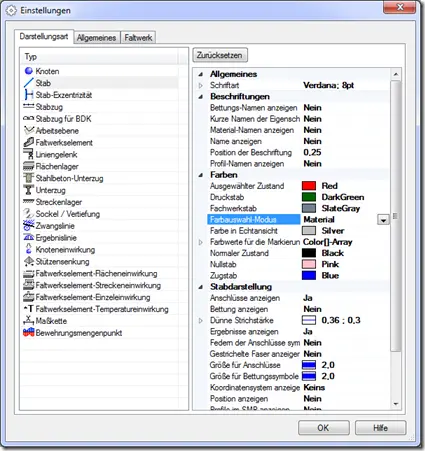This screenshot has height=451, width=425.
Task: Click the Zwangslinie icon
Action: (x=29, y=225)
